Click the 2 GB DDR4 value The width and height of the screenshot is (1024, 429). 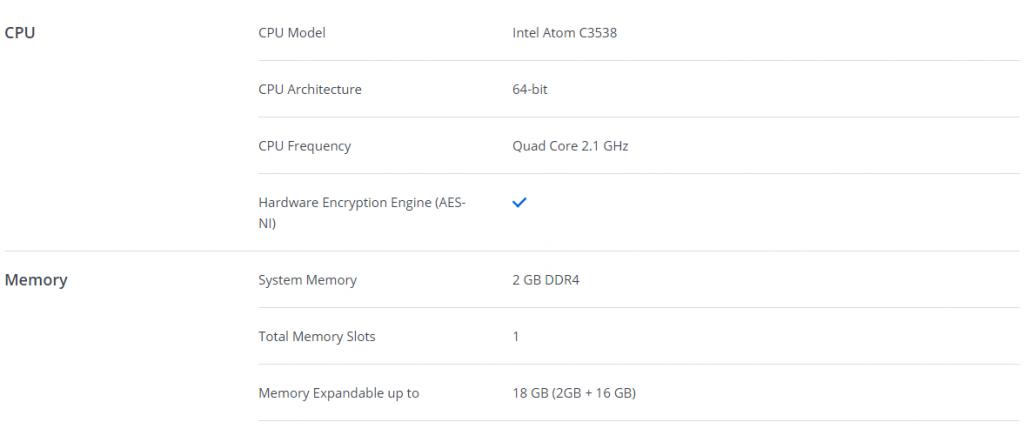(x=546, y=280)
